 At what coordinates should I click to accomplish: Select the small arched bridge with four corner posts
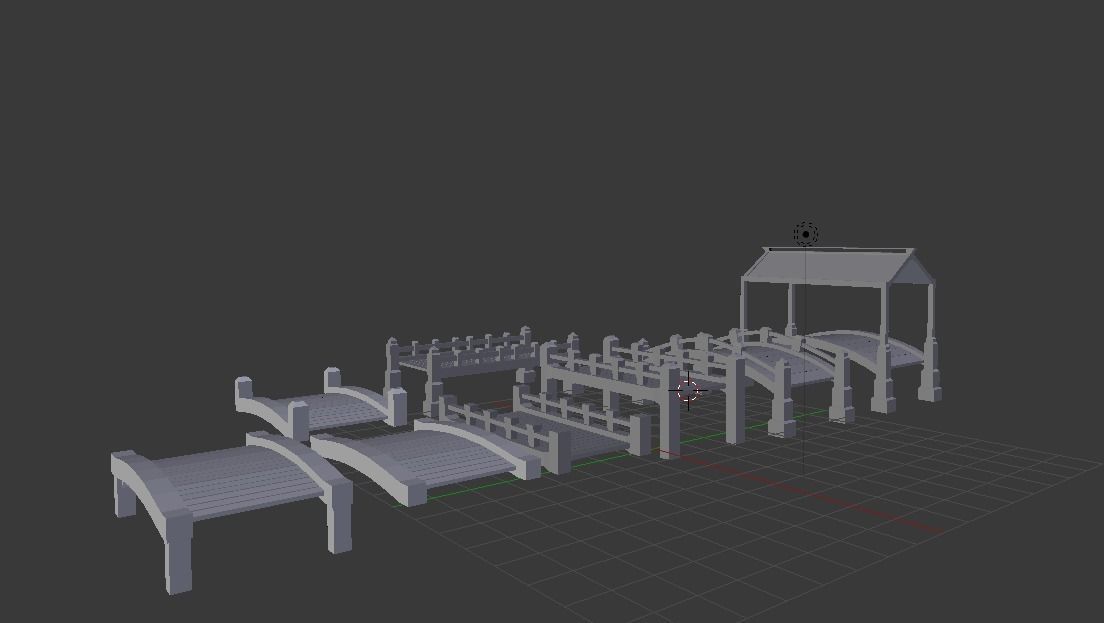(x=320, y=404)
